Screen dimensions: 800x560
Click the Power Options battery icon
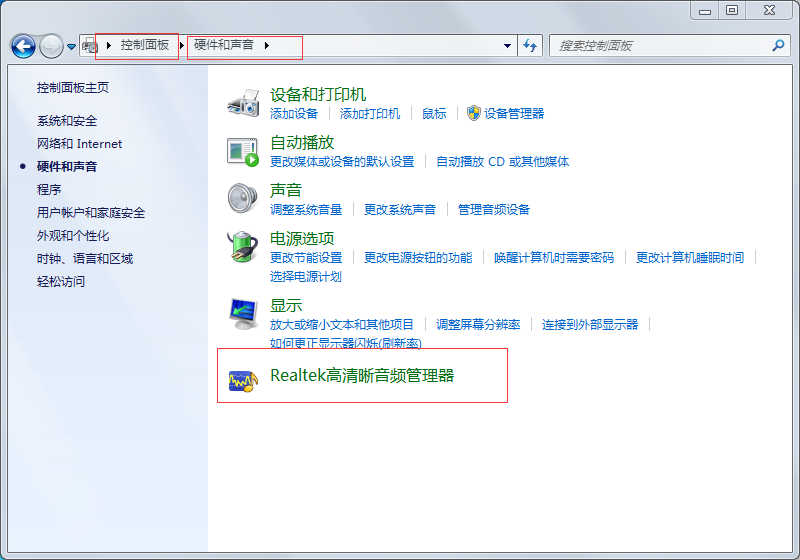(x=243, y=247)
